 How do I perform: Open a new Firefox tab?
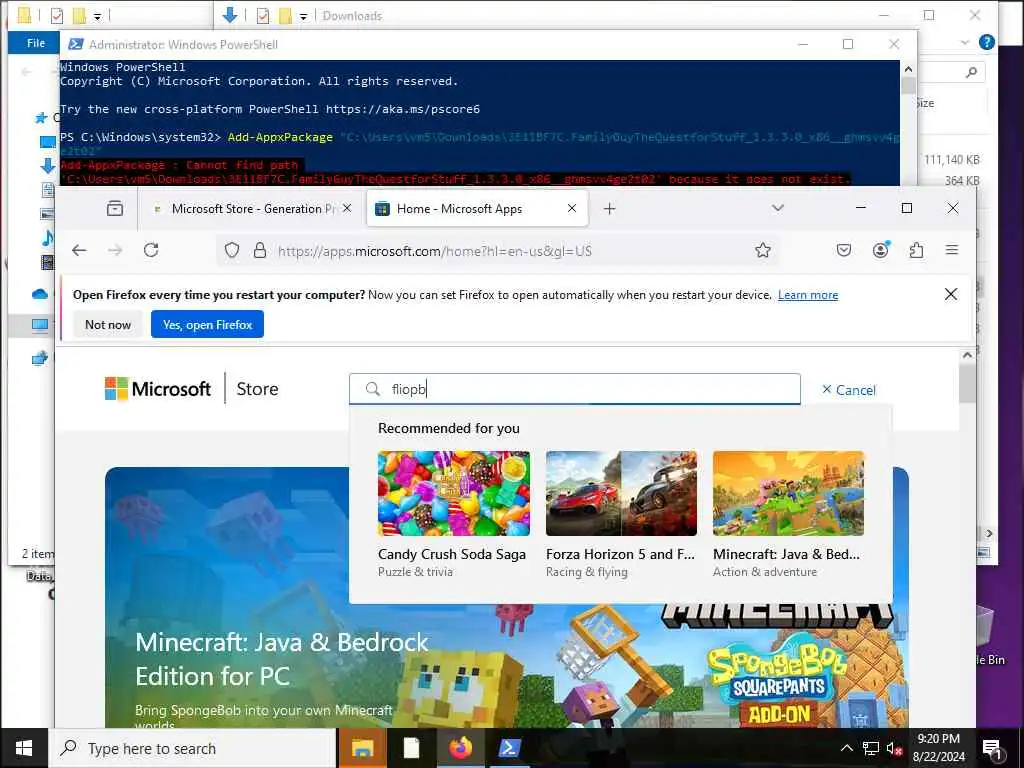pos(609,209)
